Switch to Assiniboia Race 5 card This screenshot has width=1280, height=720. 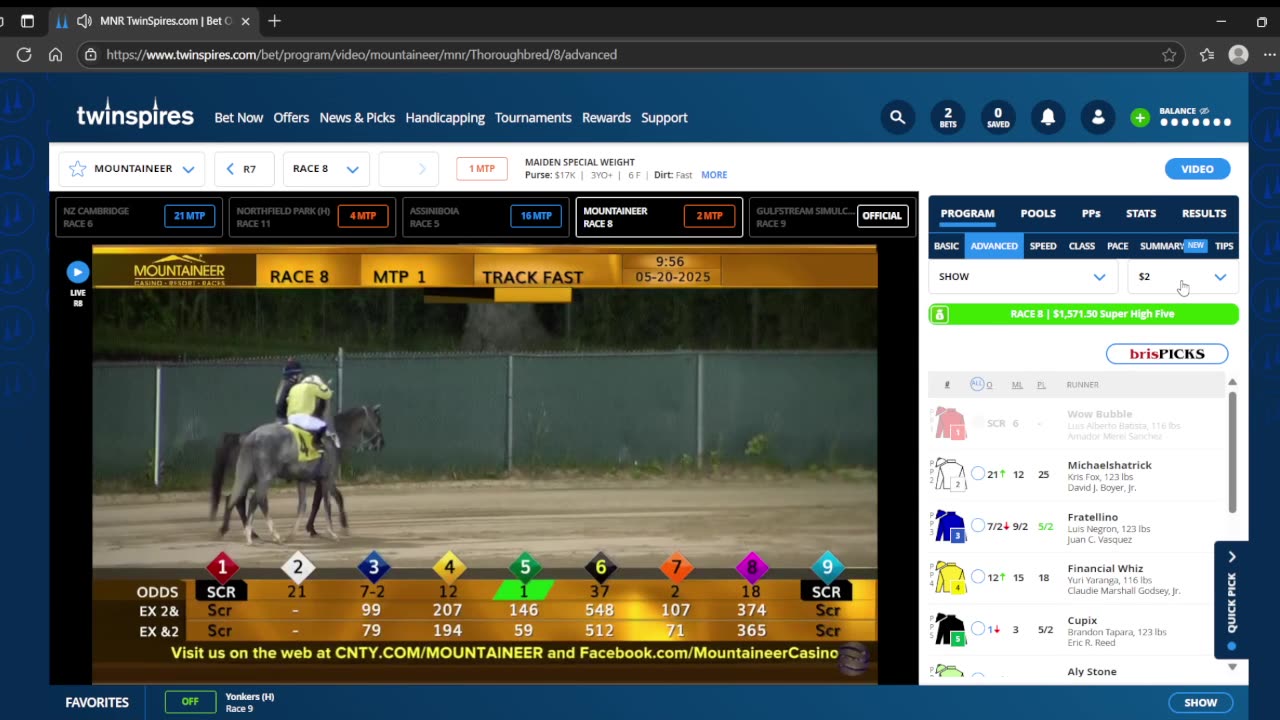(485, 217)
